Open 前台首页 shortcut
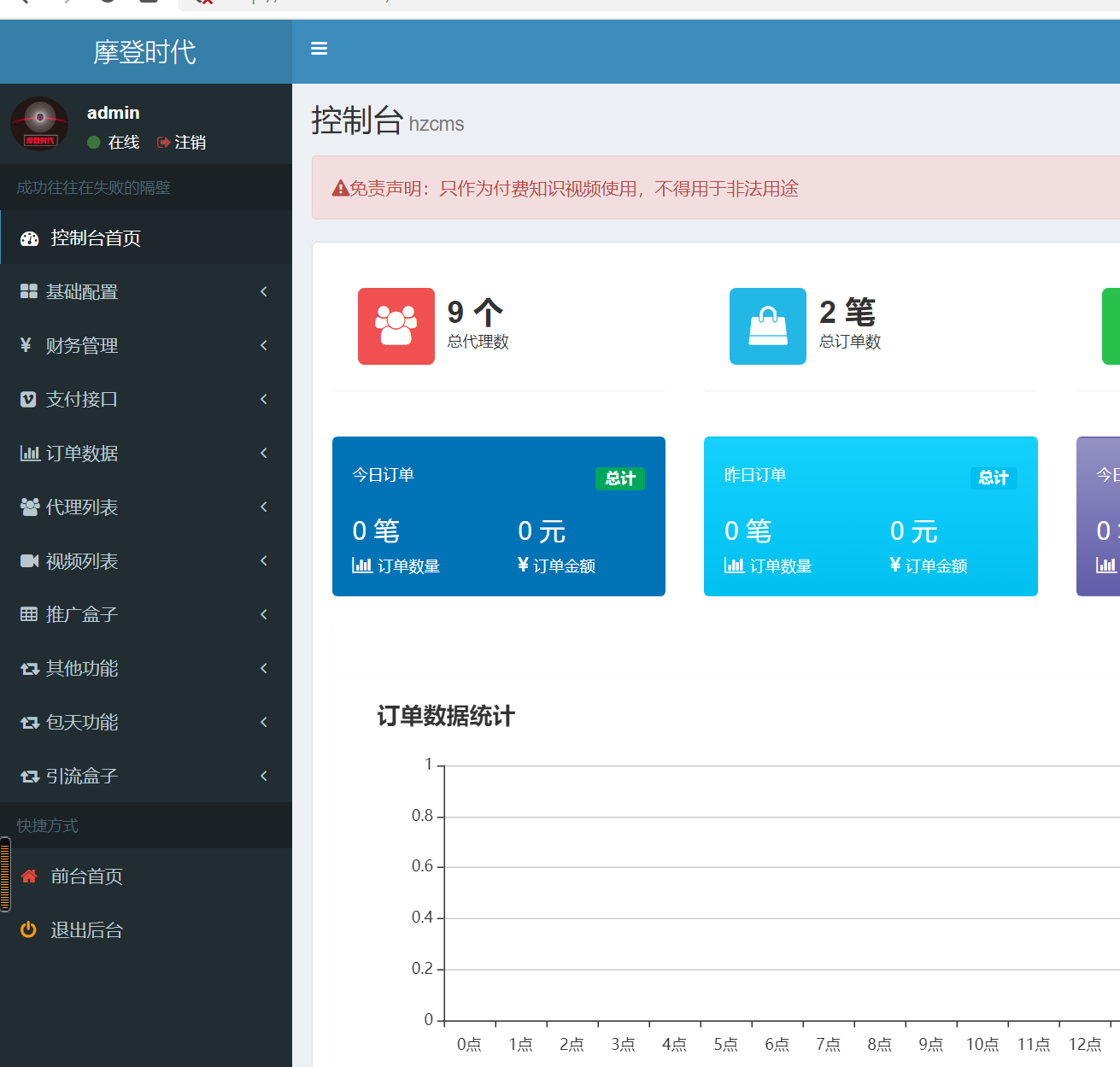Image resolution: width=1120 pixels, height=1067 pixels. pos(85,876)
